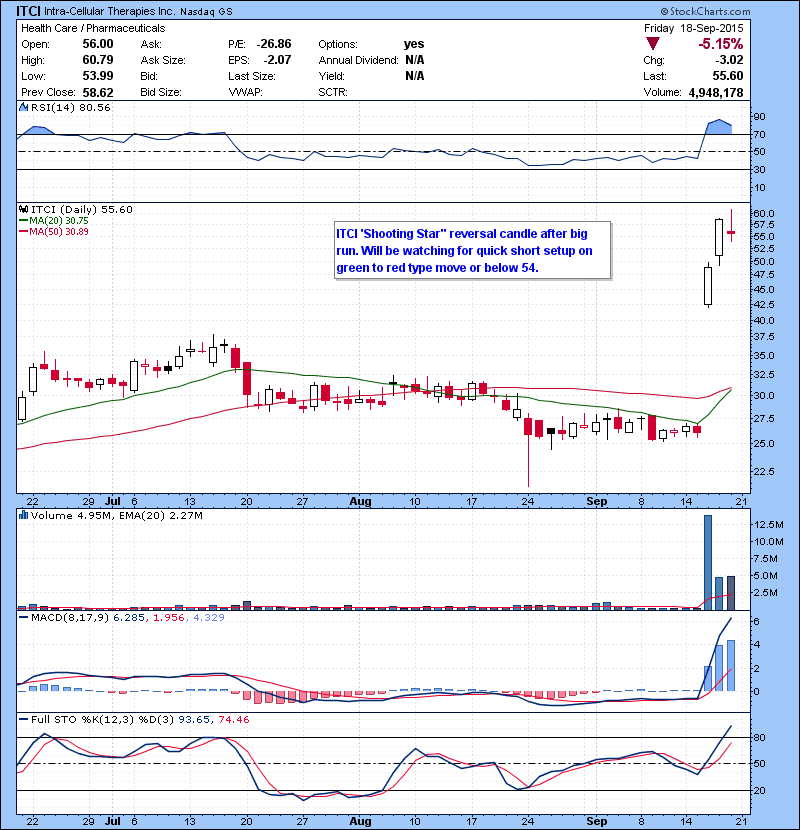Viewport: 800px width, 830px height.
Task: Click the MACD legend line marker
Action: click(24, 618)
